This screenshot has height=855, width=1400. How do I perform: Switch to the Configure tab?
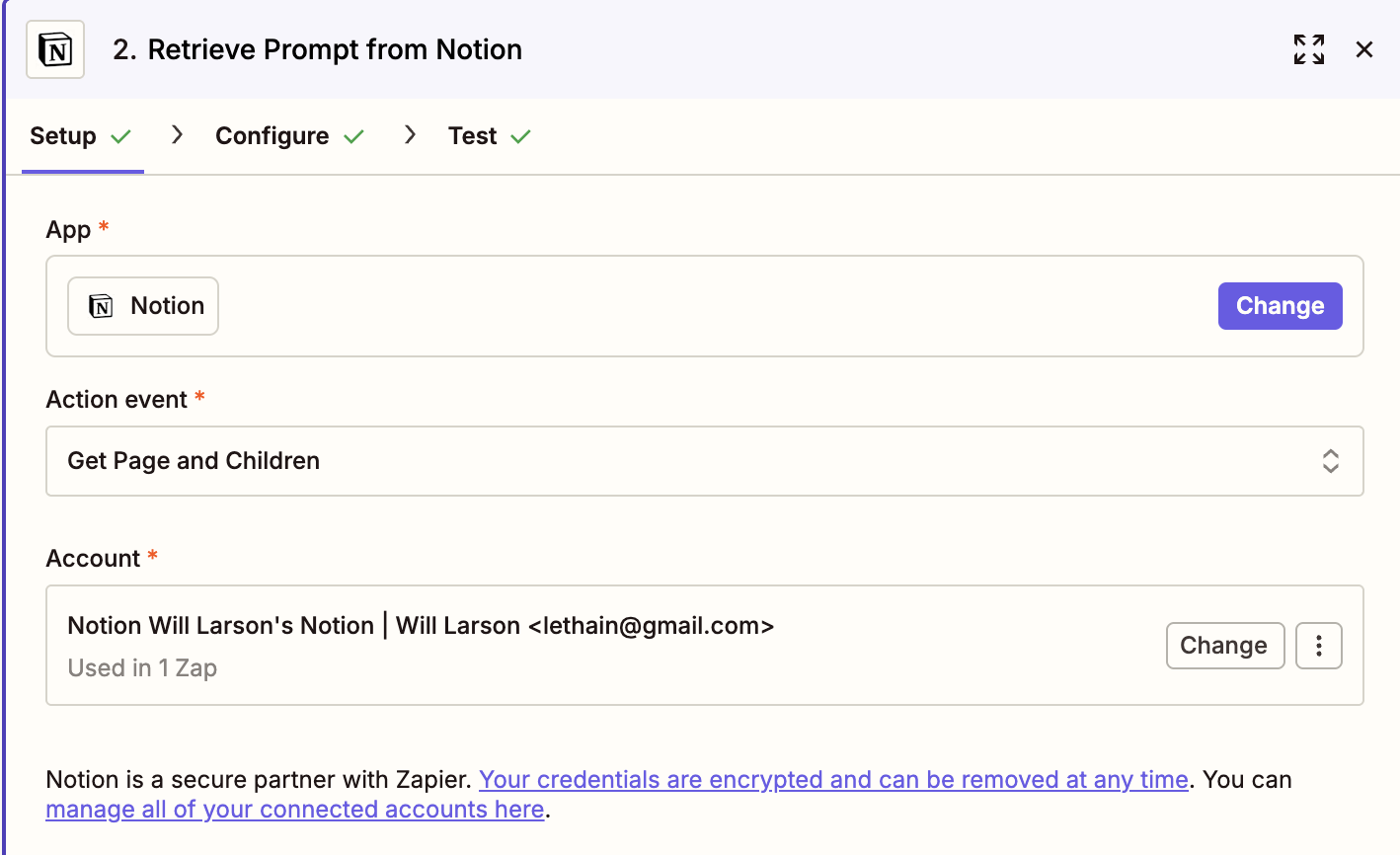point(272,136)
